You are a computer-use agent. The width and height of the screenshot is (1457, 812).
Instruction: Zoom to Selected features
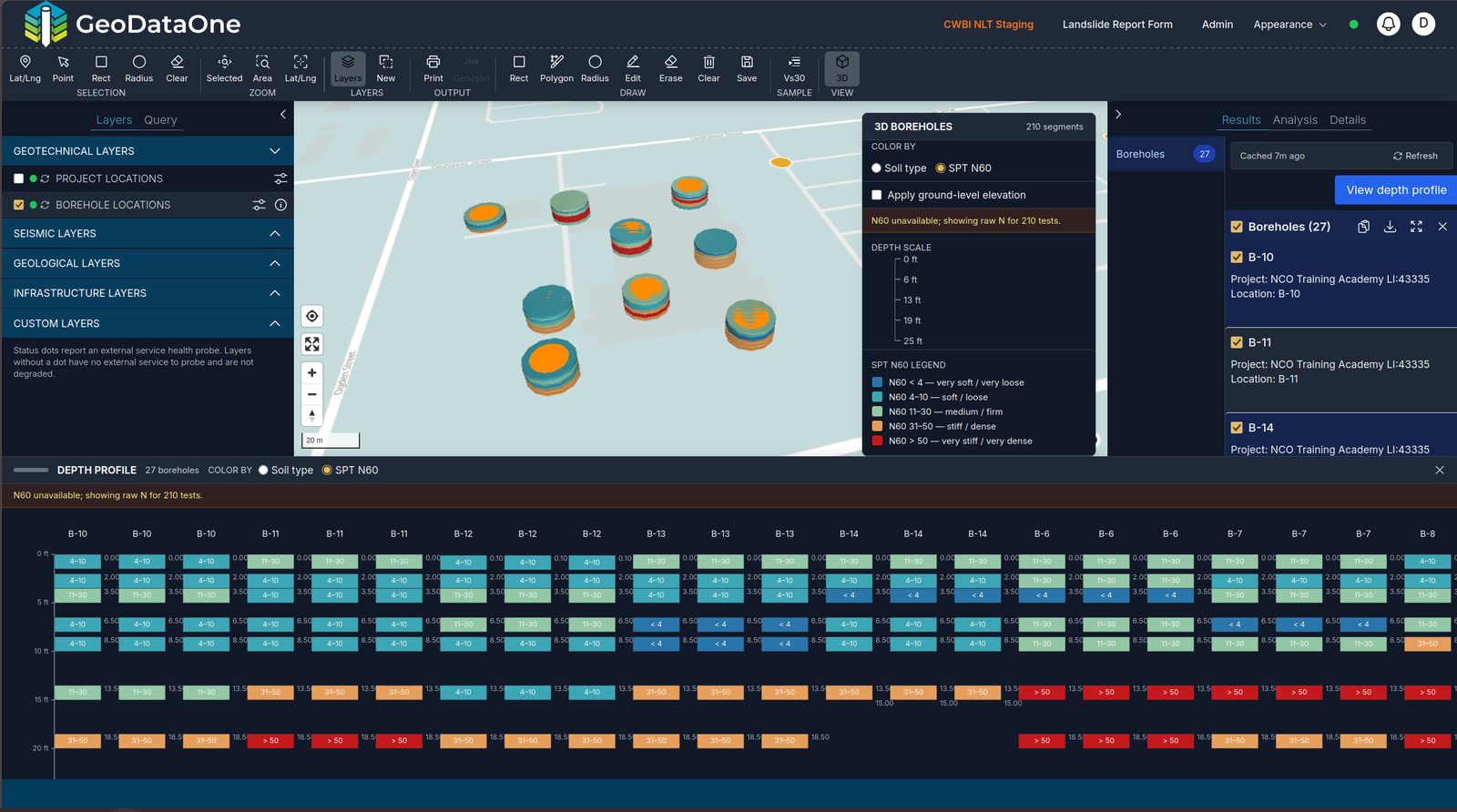point(224,68)
